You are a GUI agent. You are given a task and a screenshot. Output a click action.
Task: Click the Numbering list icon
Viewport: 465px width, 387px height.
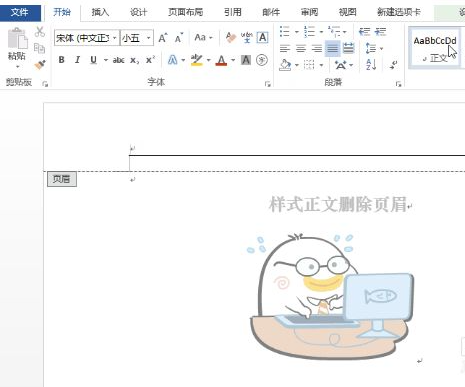tap(310, 32)
